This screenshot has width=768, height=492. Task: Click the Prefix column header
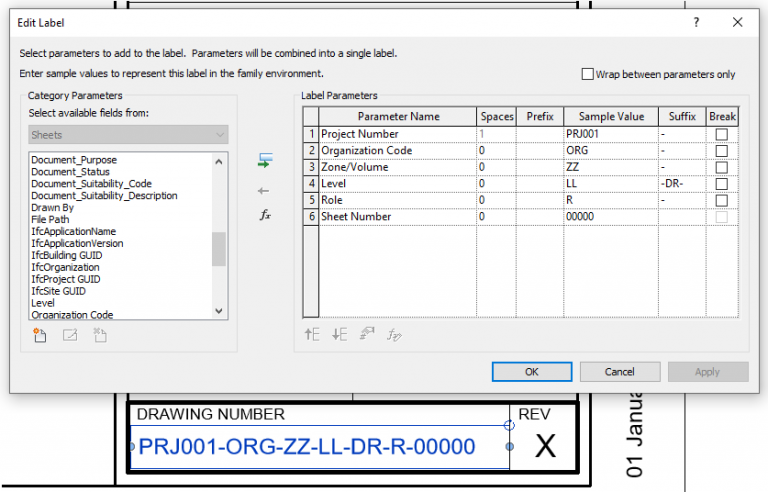[540, 117]
